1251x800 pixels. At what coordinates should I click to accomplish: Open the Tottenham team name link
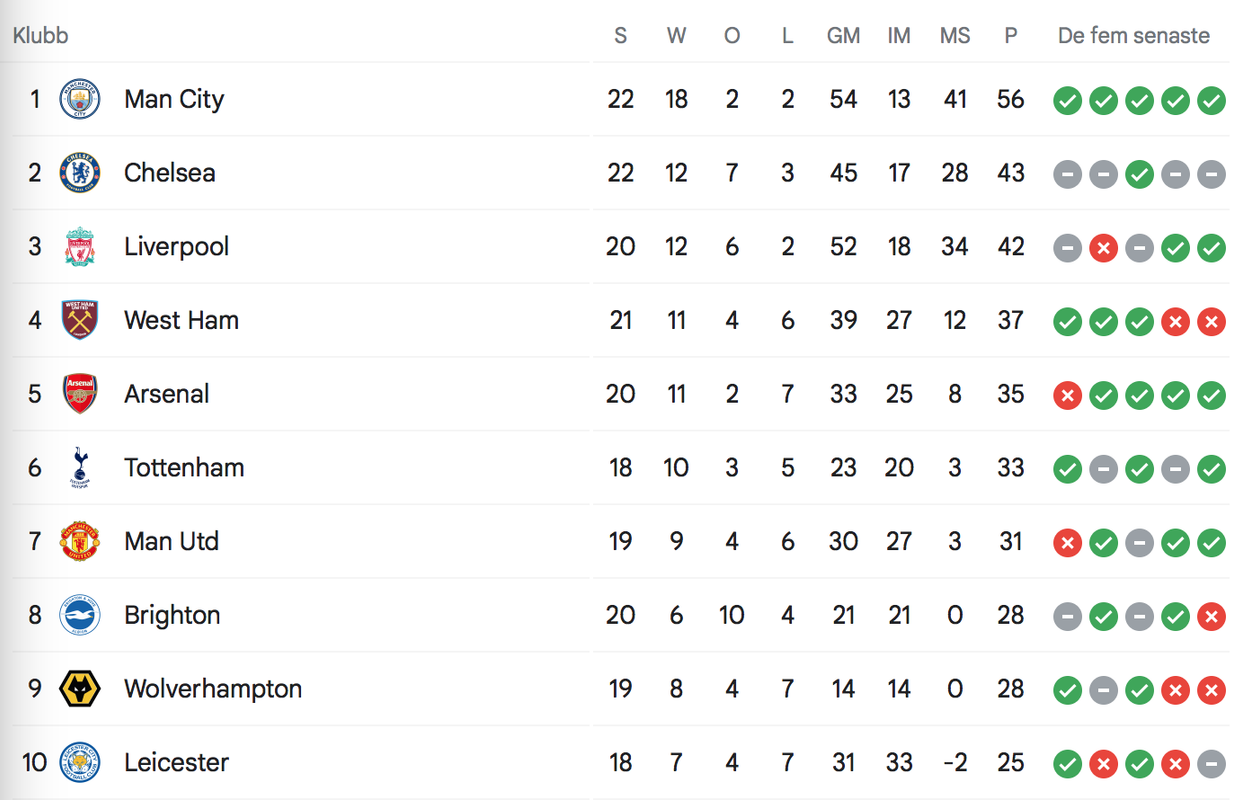tap(184, 468)
